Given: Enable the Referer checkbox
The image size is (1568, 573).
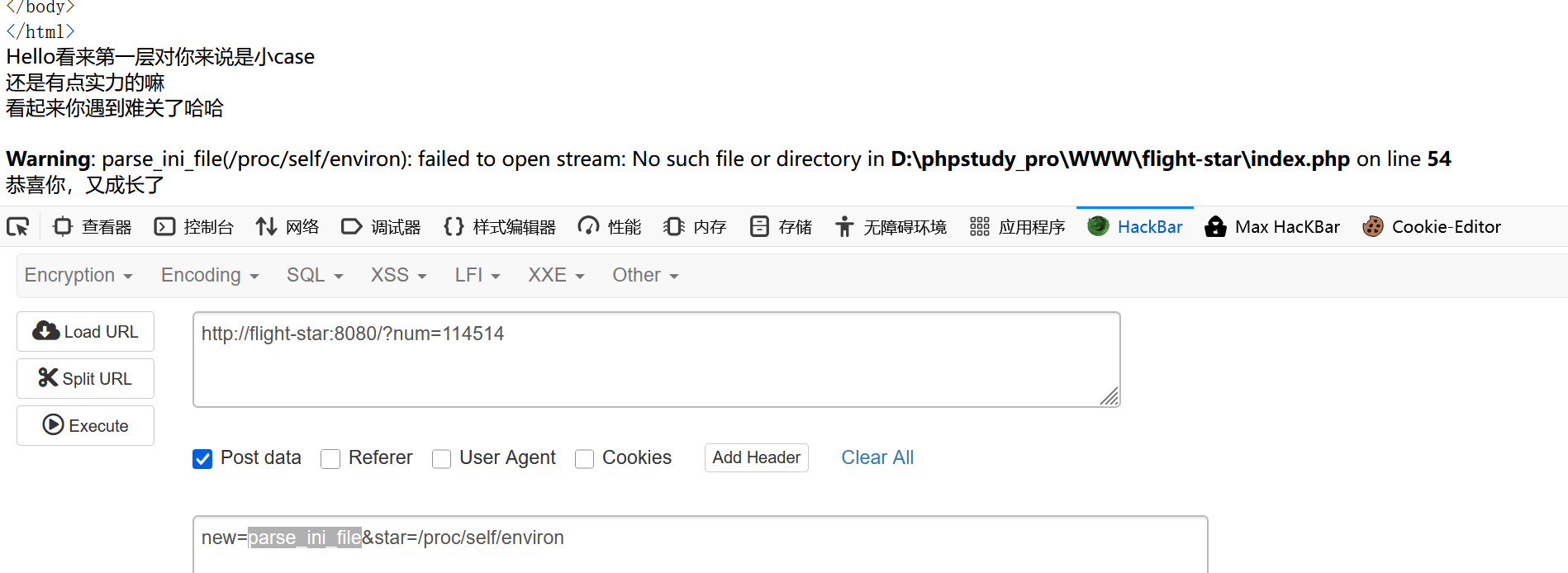Looking at the screenshot, I should pos(330,458).
